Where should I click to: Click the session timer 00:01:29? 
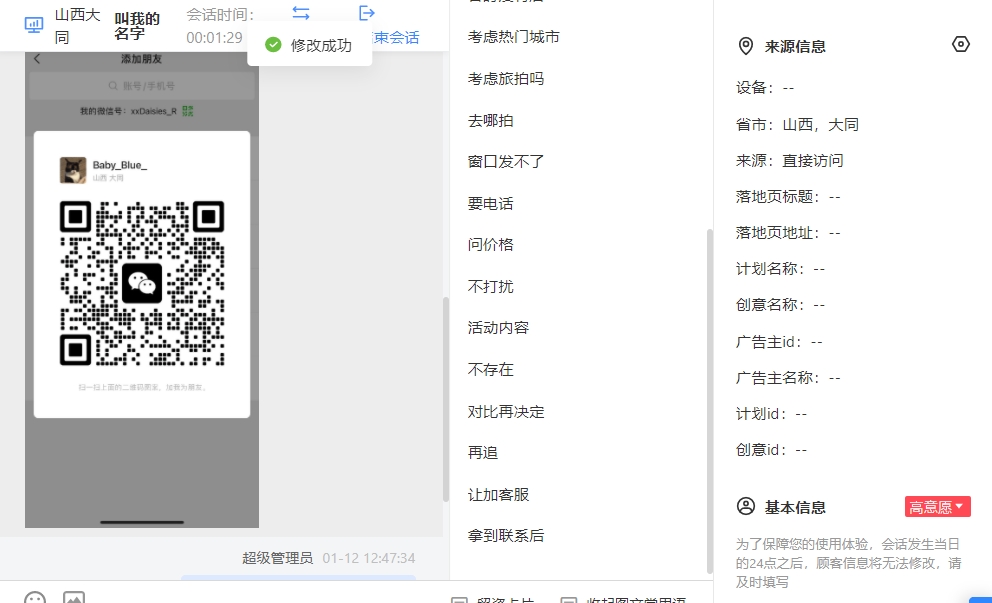[214, 38]
